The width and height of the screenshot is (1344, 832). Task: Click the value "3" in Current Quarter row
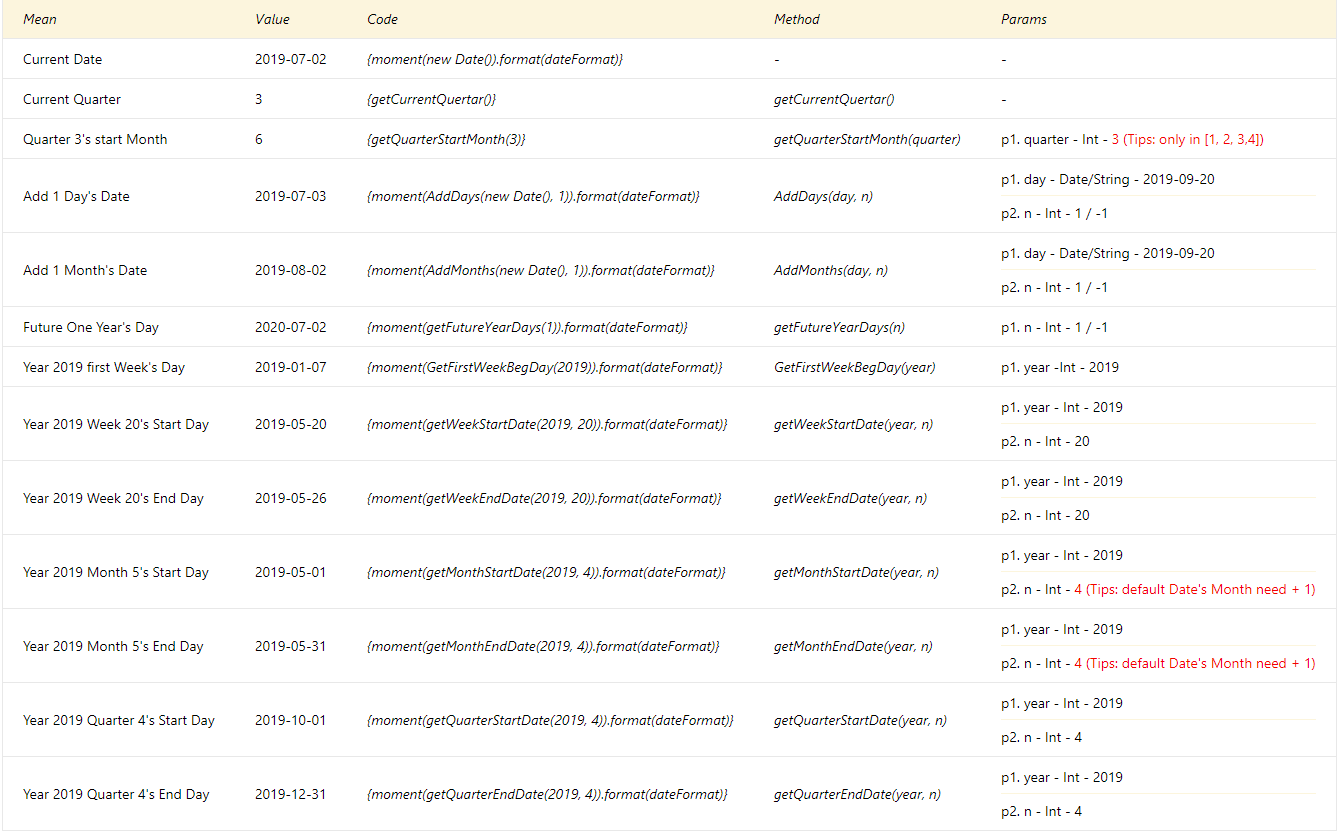[259, 99]
